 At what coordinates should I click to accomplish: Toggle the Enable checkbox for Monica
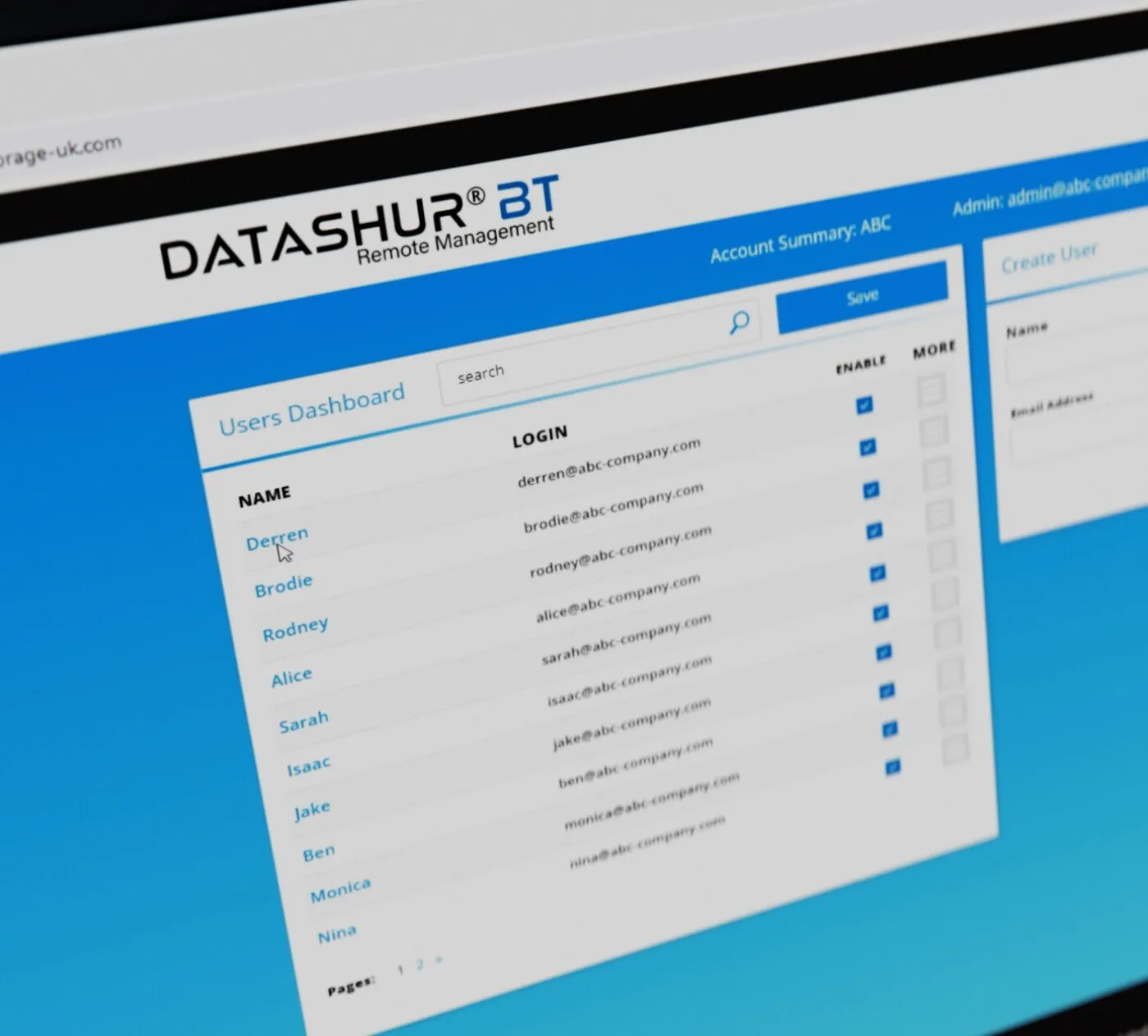coord(890,729)
